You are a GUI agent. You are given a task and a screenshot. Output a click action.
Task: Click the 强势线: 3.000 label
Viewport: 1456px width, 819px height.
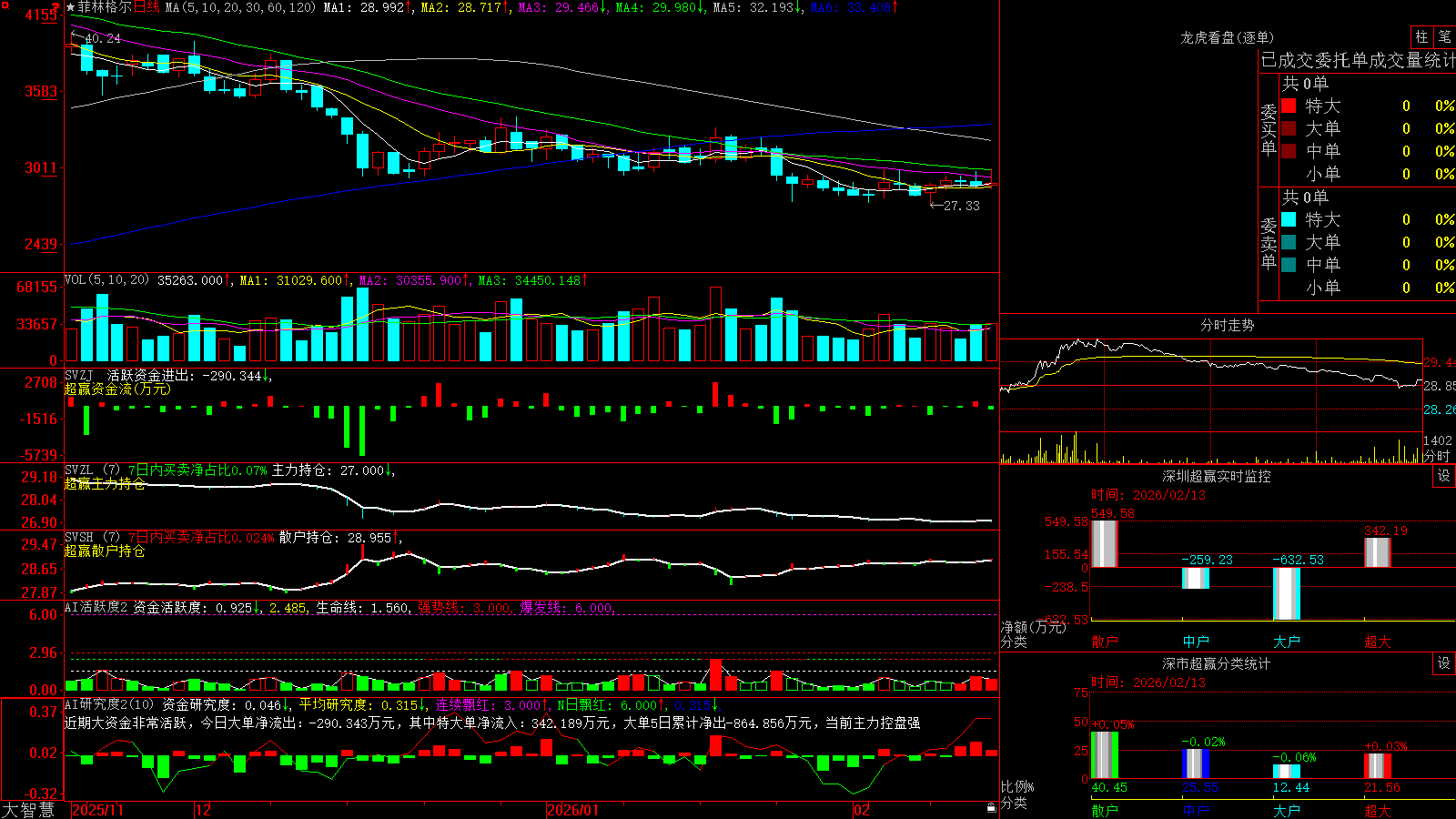pyautogui.click(x=465, y=608)
